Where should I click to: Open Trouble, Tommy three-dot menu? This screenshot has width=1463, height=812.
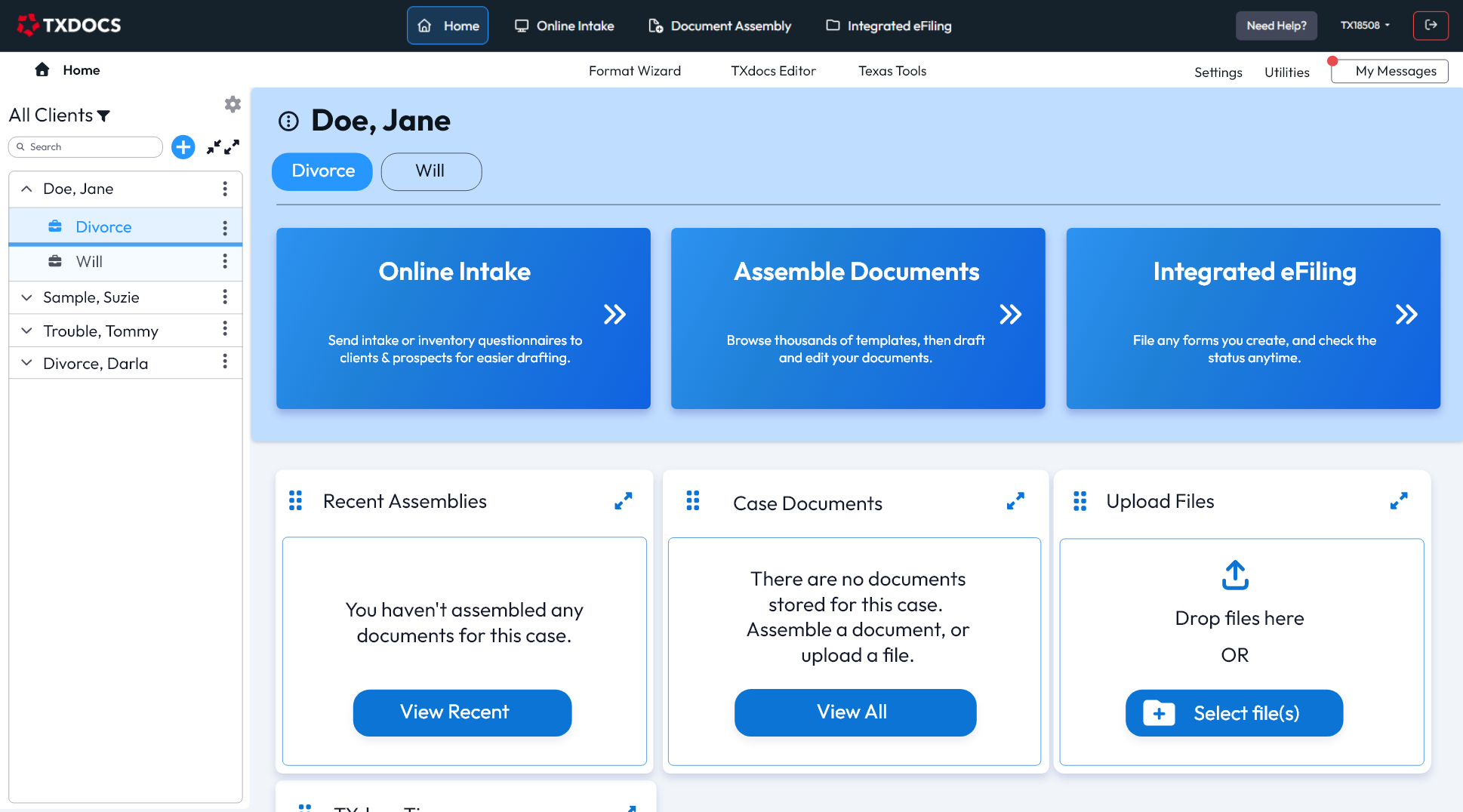point(225,329)
